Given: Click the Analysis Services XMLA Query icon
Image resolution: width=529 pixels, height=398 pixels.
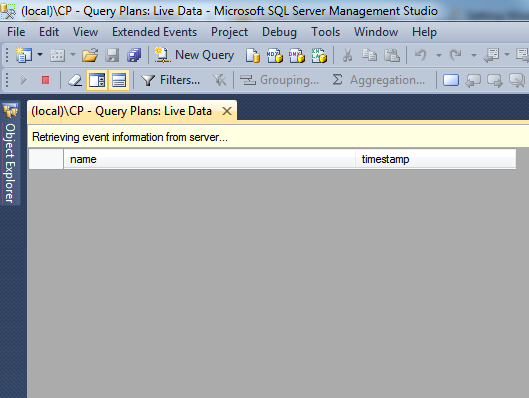Looking at the screenshot, I should point(319,55).
